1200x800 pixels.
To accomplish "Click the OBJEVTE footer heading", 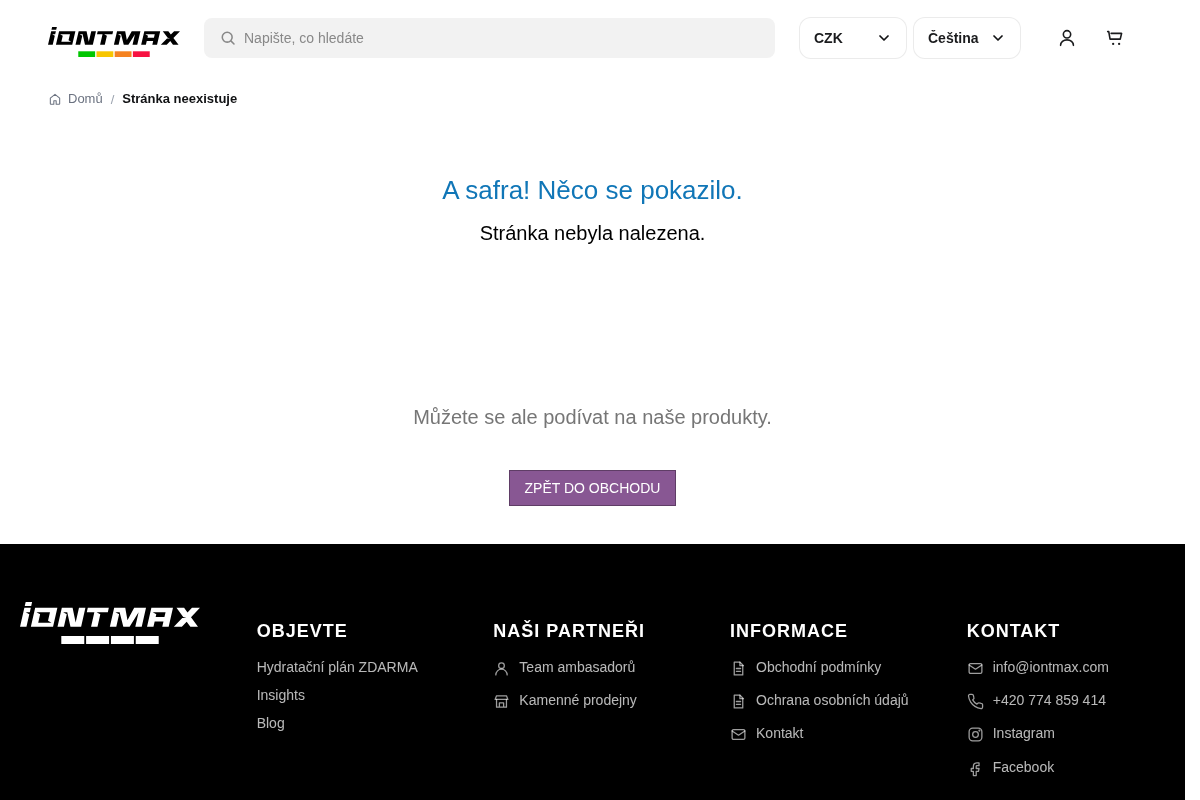I will (302, 631).
